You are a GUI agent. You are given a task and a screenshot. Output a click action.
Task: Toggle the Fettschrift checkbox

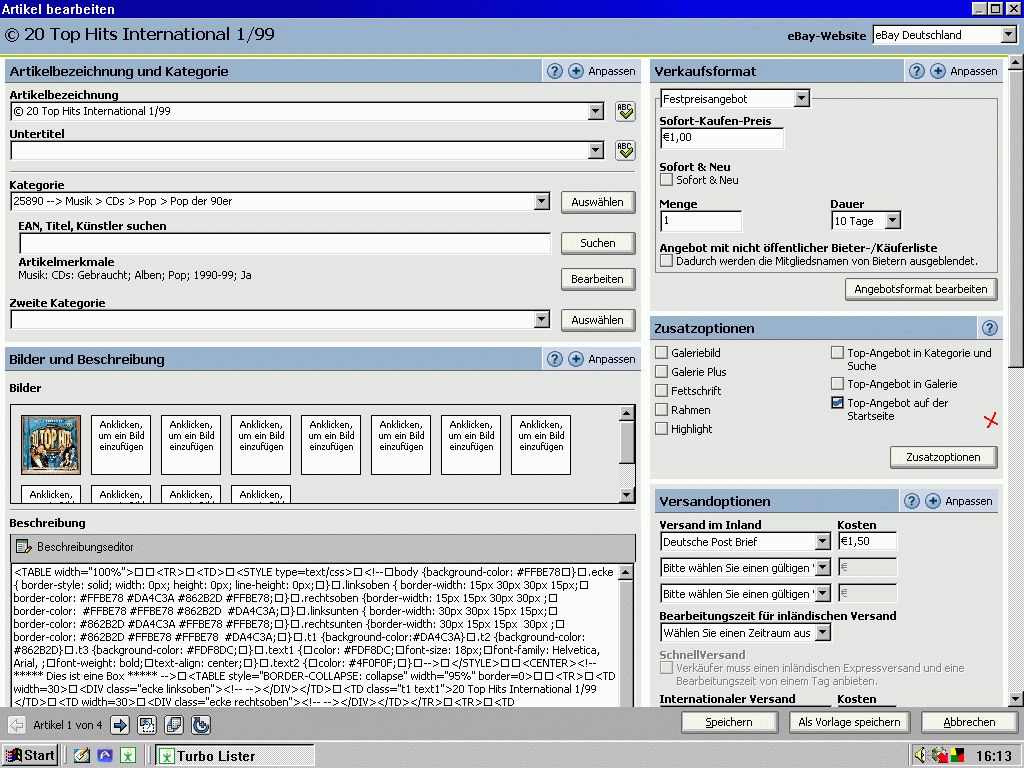(x=662, y=391)
